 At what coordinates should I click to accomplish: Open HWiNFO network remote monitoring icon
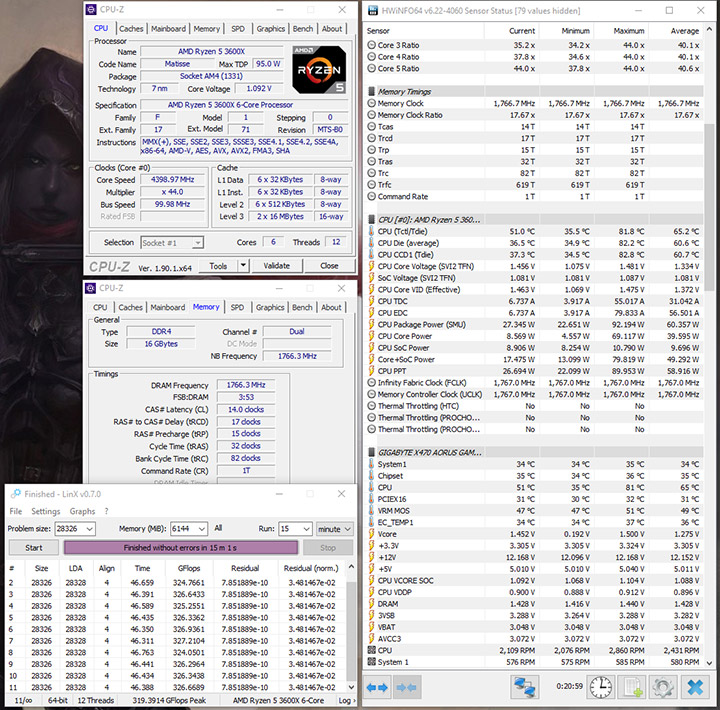(525, 688)
